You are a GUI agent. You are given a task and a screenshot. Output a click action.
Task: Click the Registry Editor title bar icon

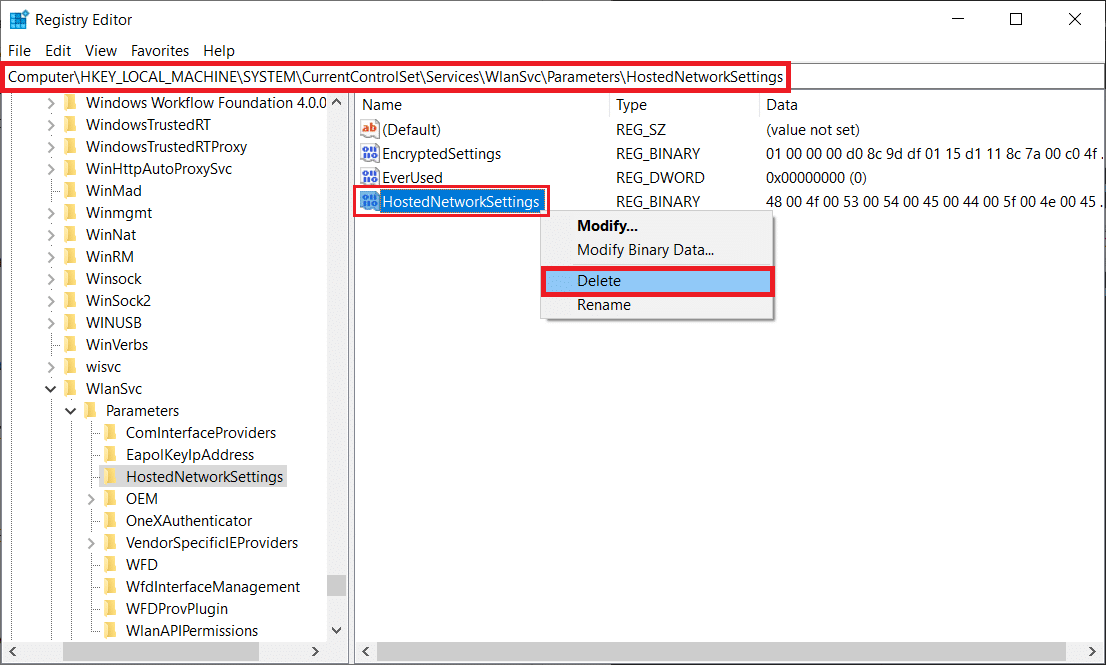coord(18,18)
